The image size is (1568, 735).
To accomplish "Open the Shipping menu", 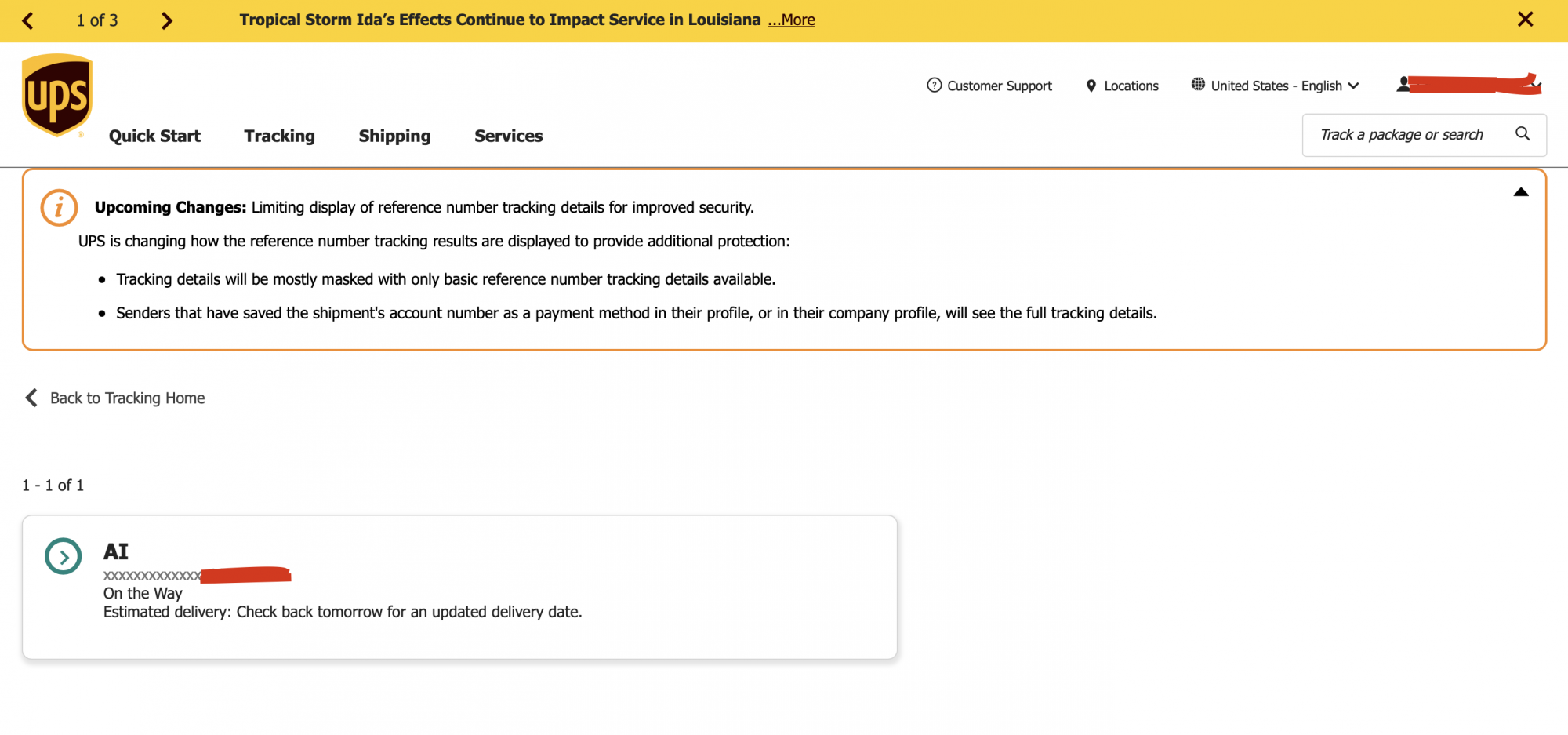I will [394, 136].
